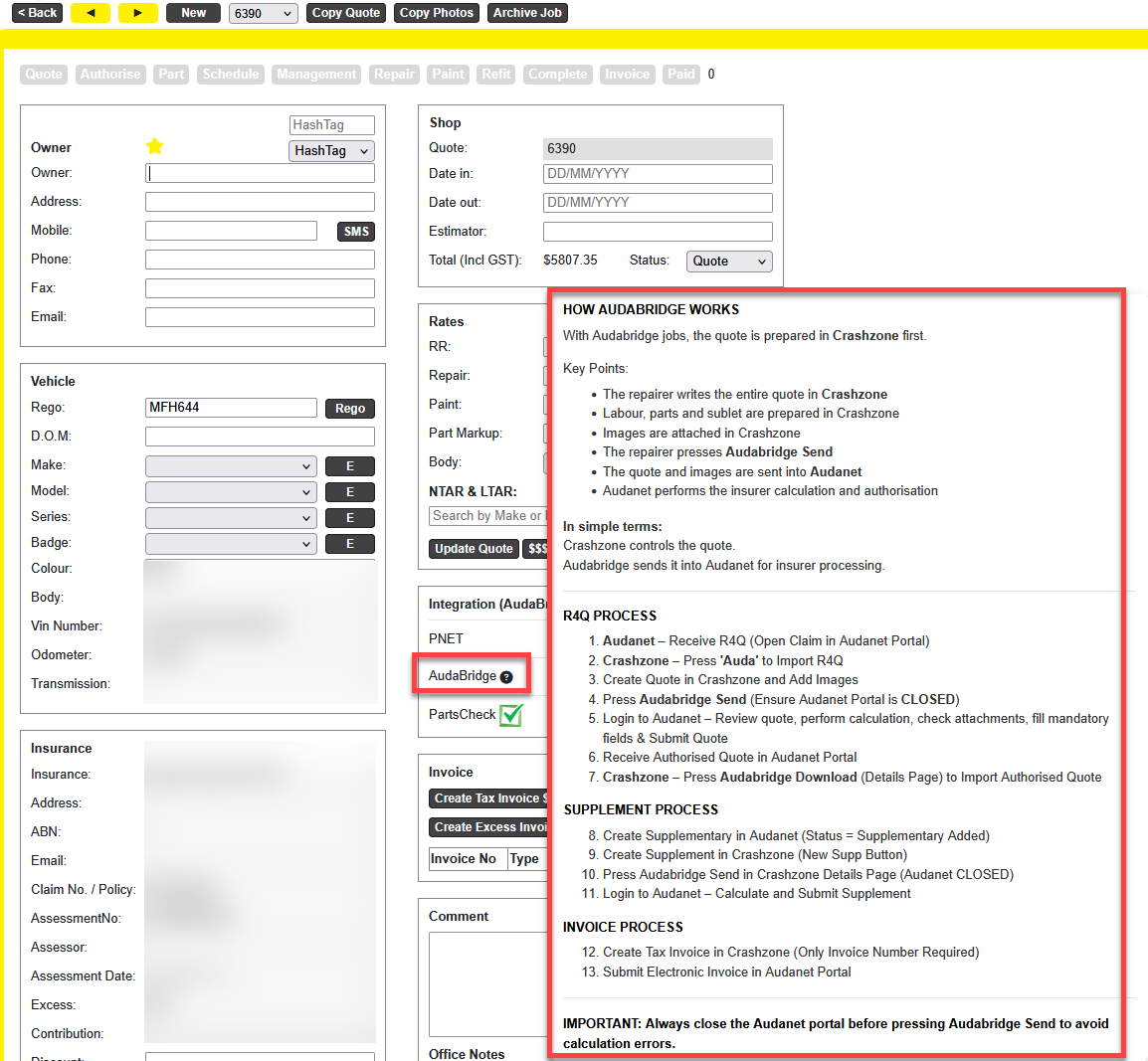The width and height of the screenshot is (1148, 1061).
Task: Click the E button next to Make
Action: click(x=349, y=466)
